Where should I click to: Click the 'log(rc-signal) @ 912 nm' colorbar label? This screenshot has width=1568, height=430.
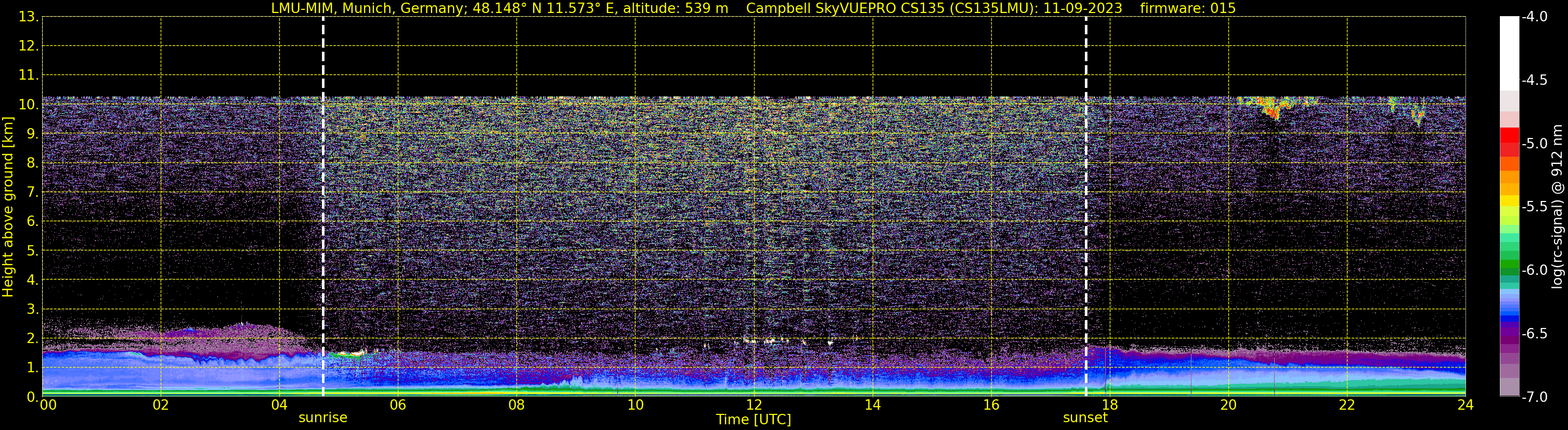coord(1557,207)
